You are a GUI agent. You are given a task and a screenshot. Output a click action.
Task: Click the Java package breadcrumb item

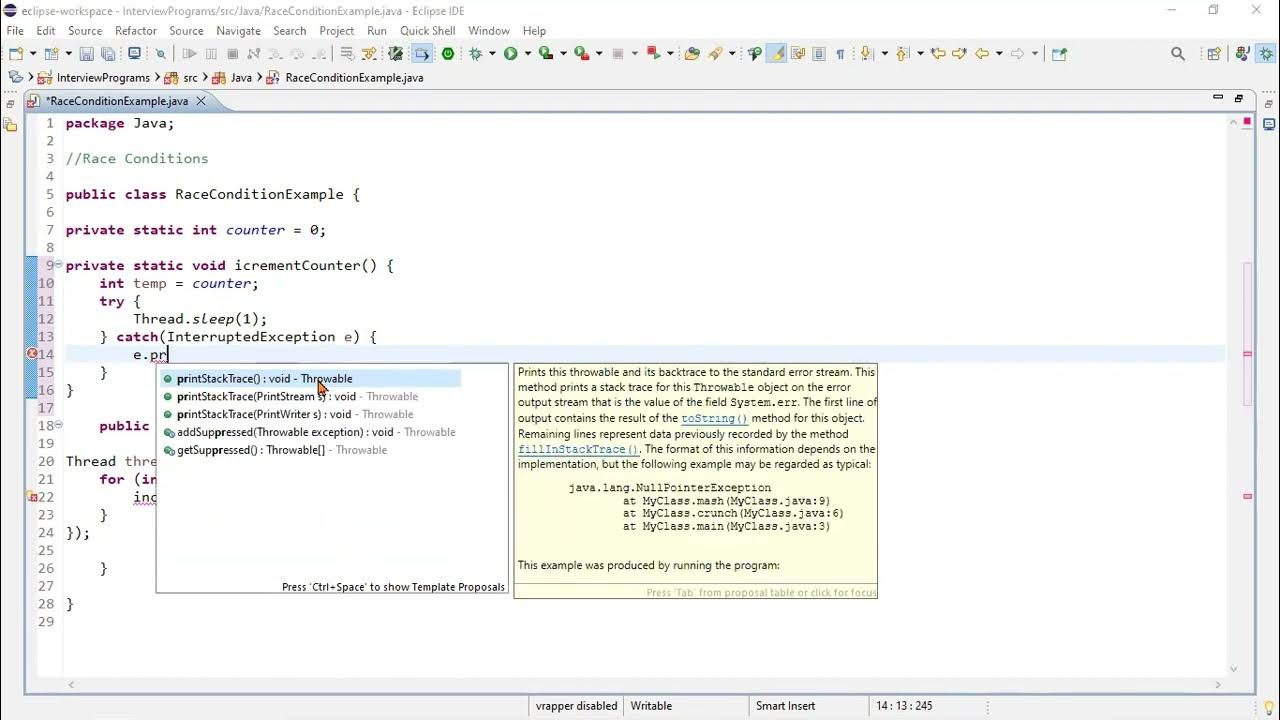click(x=232, y=77)
